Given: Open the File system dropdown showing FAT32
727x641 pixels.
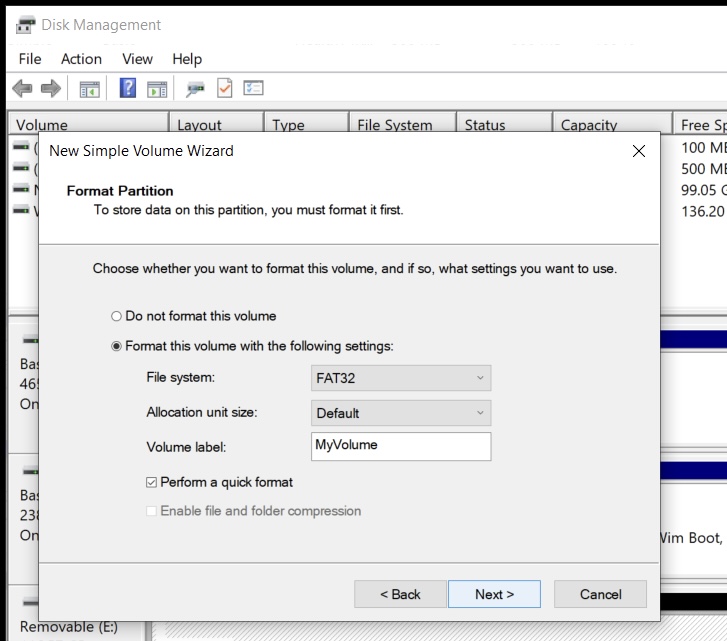Looking at the screenshot, I should pos(401,379).
